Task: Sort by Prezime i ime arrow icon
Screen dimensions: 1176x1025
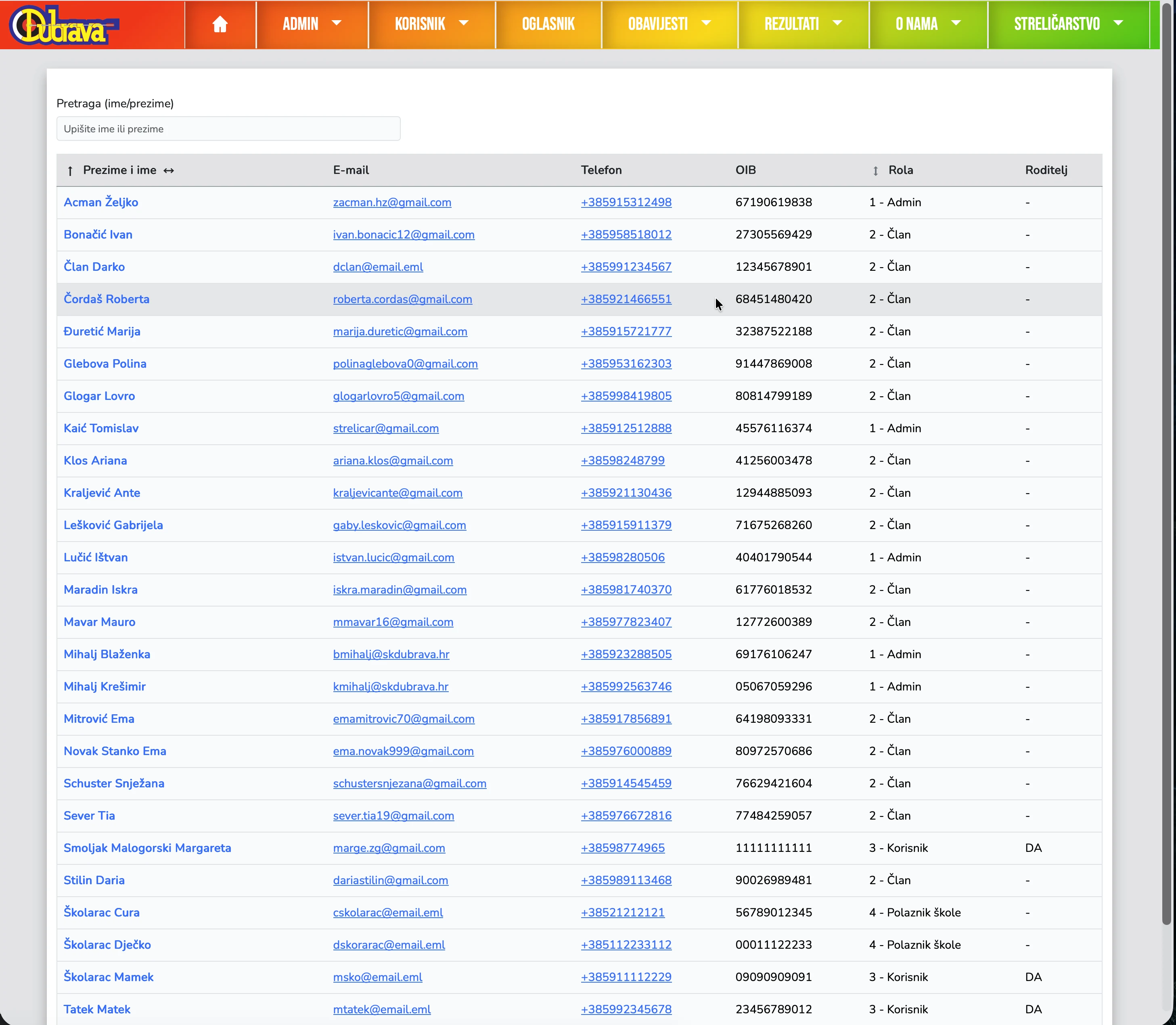Action: (x=70, y=170)
